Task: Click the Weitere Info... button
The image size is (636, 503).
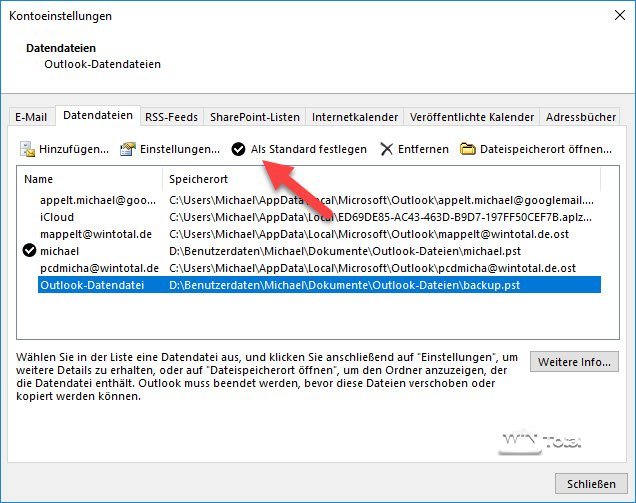Action: click(x=574, y=362)
